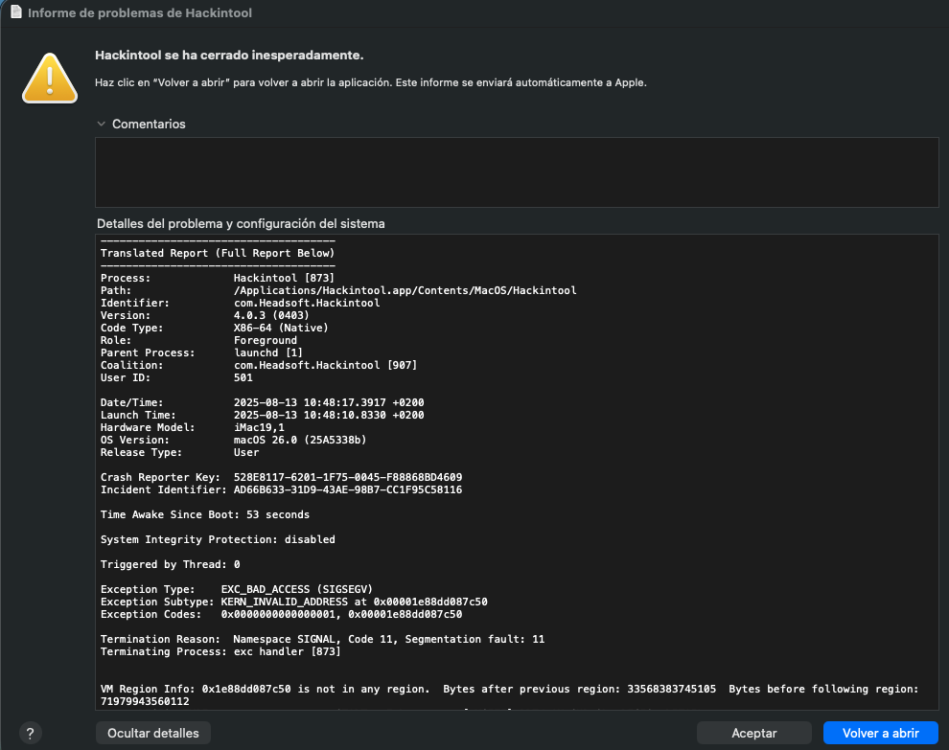
Task: Click the Process value 'Hackintool [873]'
Action: click(284, 278)
